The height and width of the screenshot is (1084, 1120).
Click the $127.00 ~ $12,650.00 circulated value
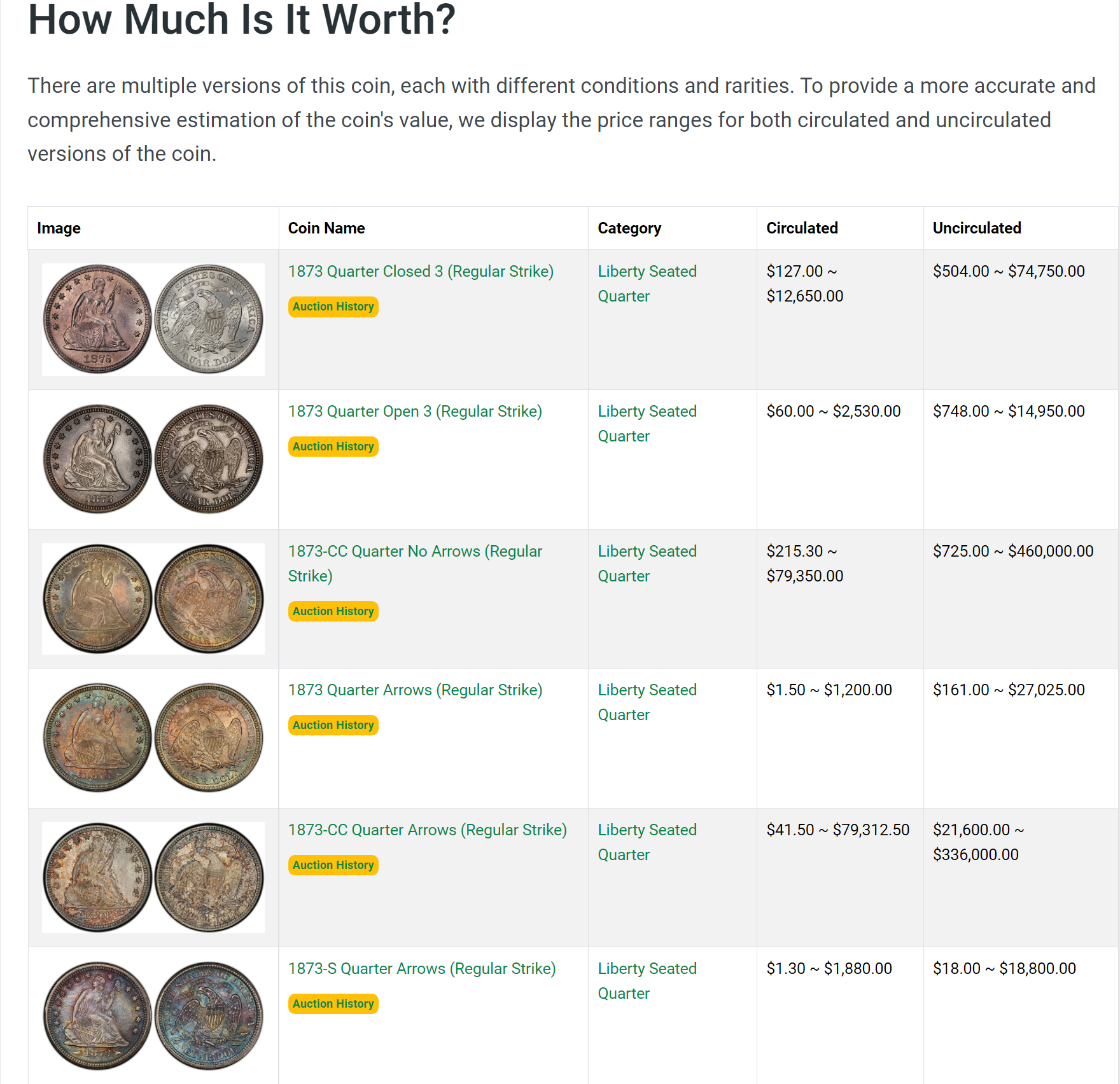tap(805, 284)
